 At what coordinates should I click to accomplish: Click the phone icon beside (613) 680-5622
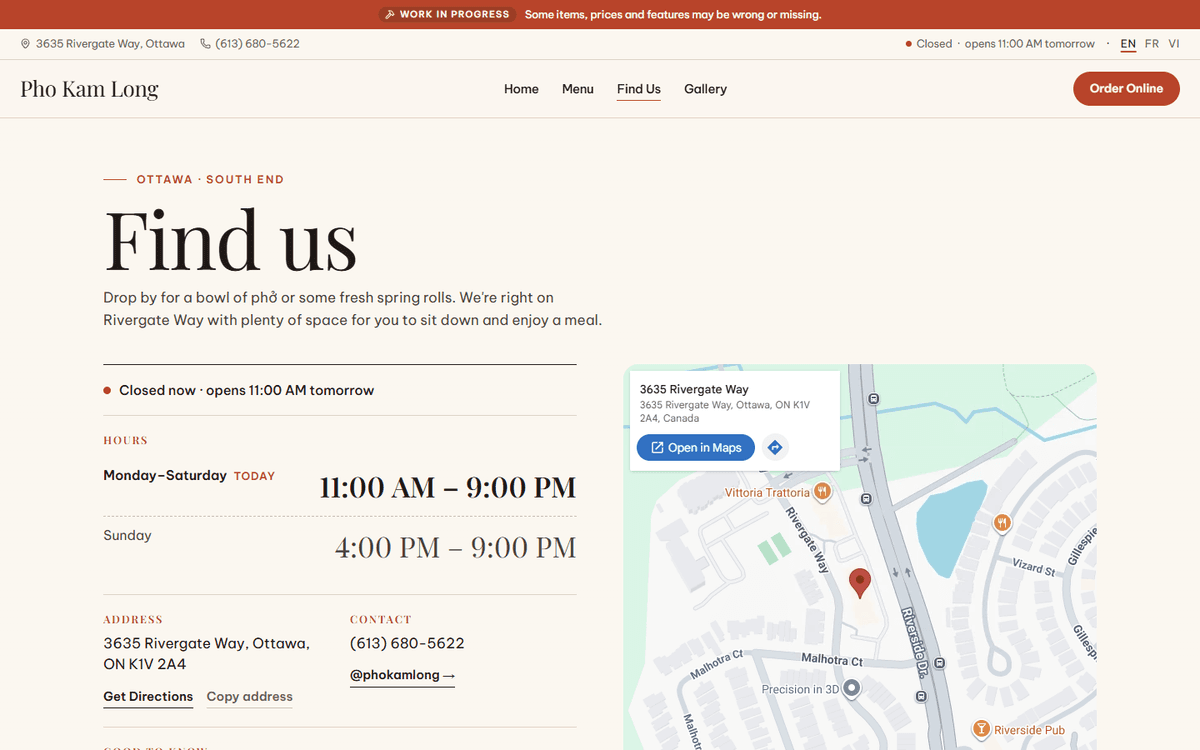click(x=205, y=44)
